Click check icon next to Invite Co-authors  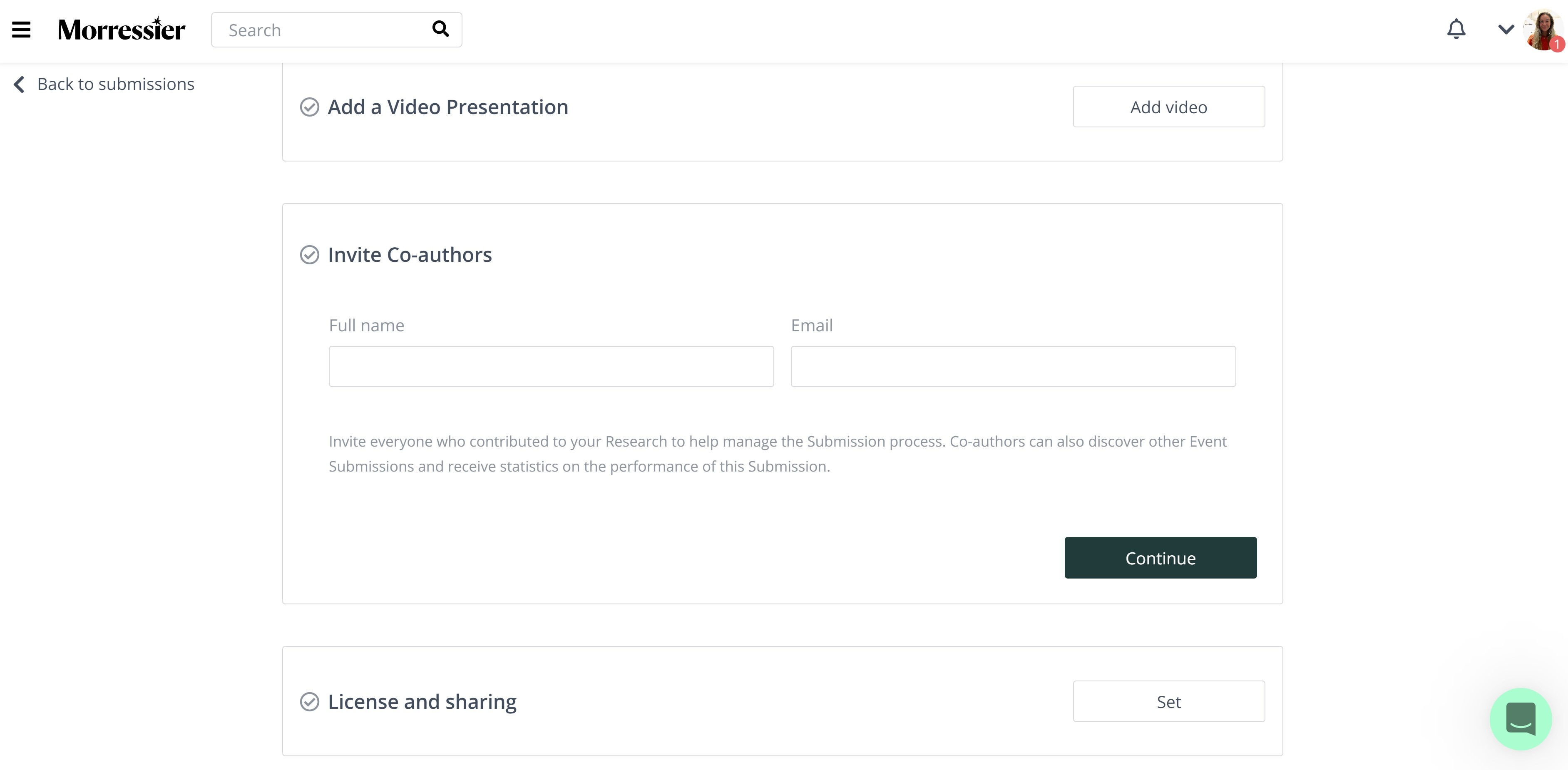coord(309,254)
